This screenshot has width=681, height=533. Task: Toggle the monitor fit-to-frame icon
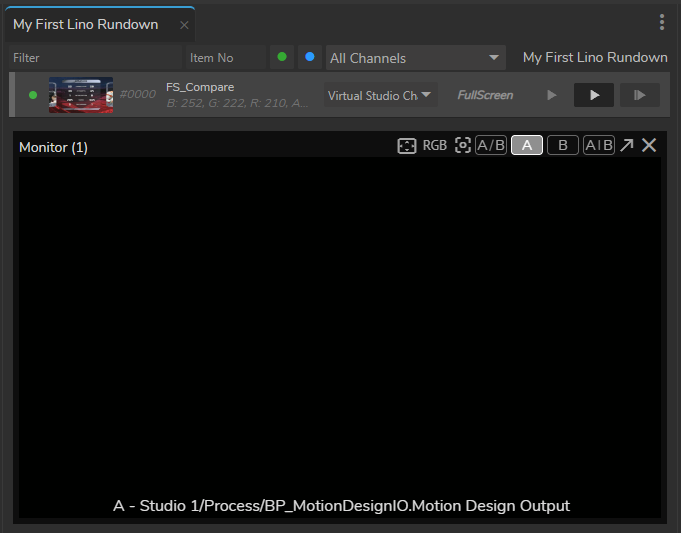point(406,146)
